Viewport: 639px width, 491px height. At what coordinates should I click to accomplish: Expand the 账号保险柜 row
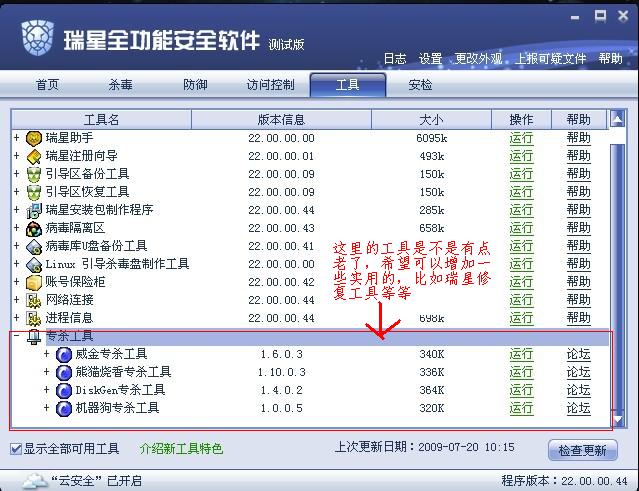(x=16, y=281)
